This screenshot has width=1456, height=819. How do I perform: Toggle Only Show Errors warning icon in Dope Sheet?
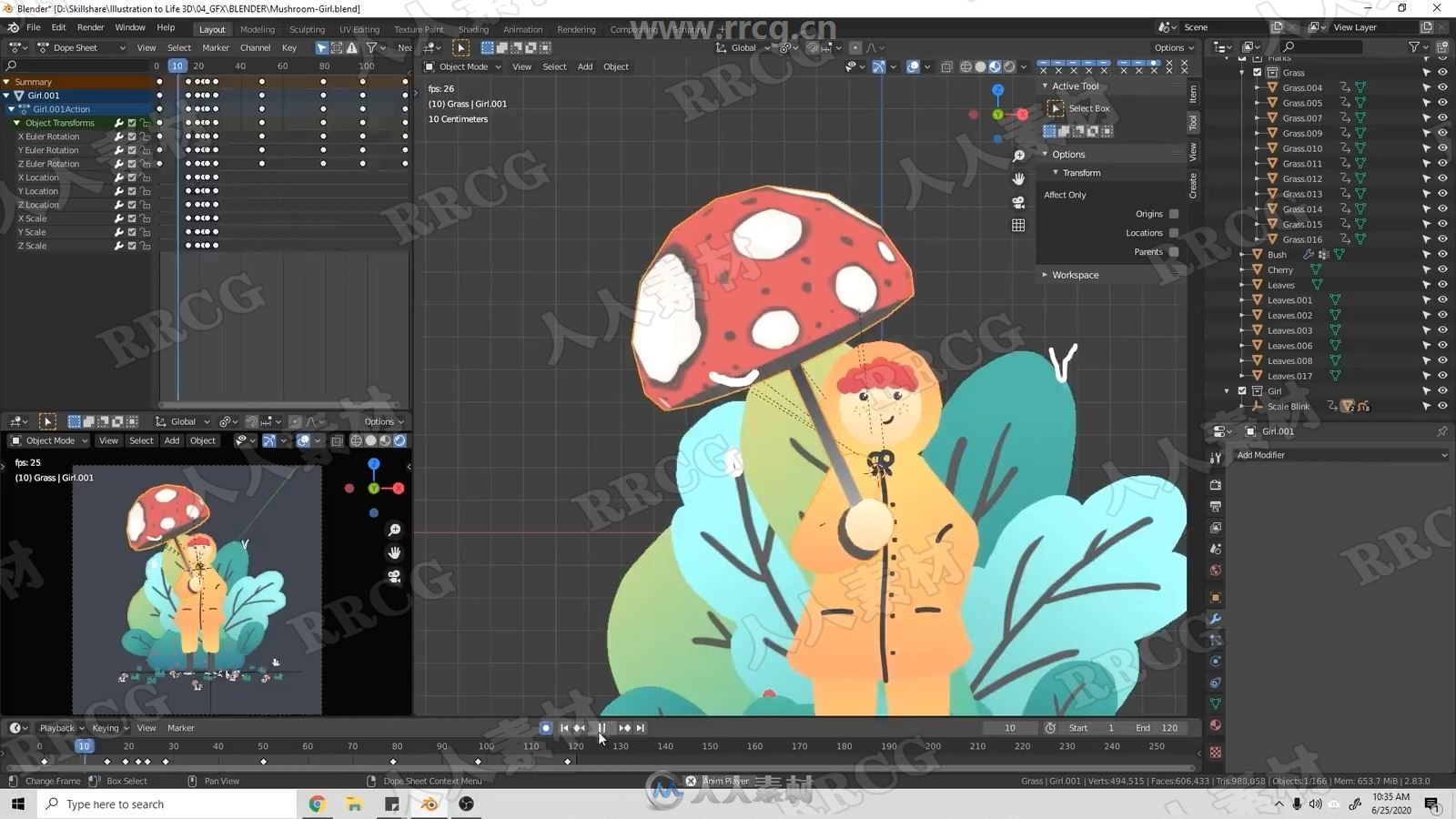(x=352, y=47)
